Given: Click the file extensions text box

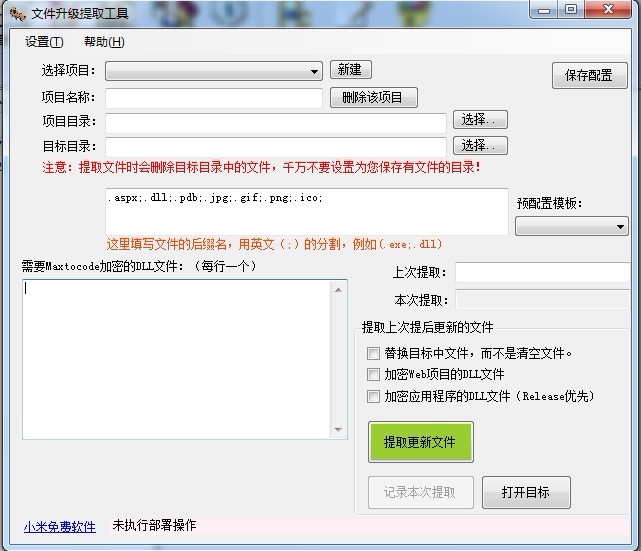Looking at the screenshot, I should tap(306, 211).
